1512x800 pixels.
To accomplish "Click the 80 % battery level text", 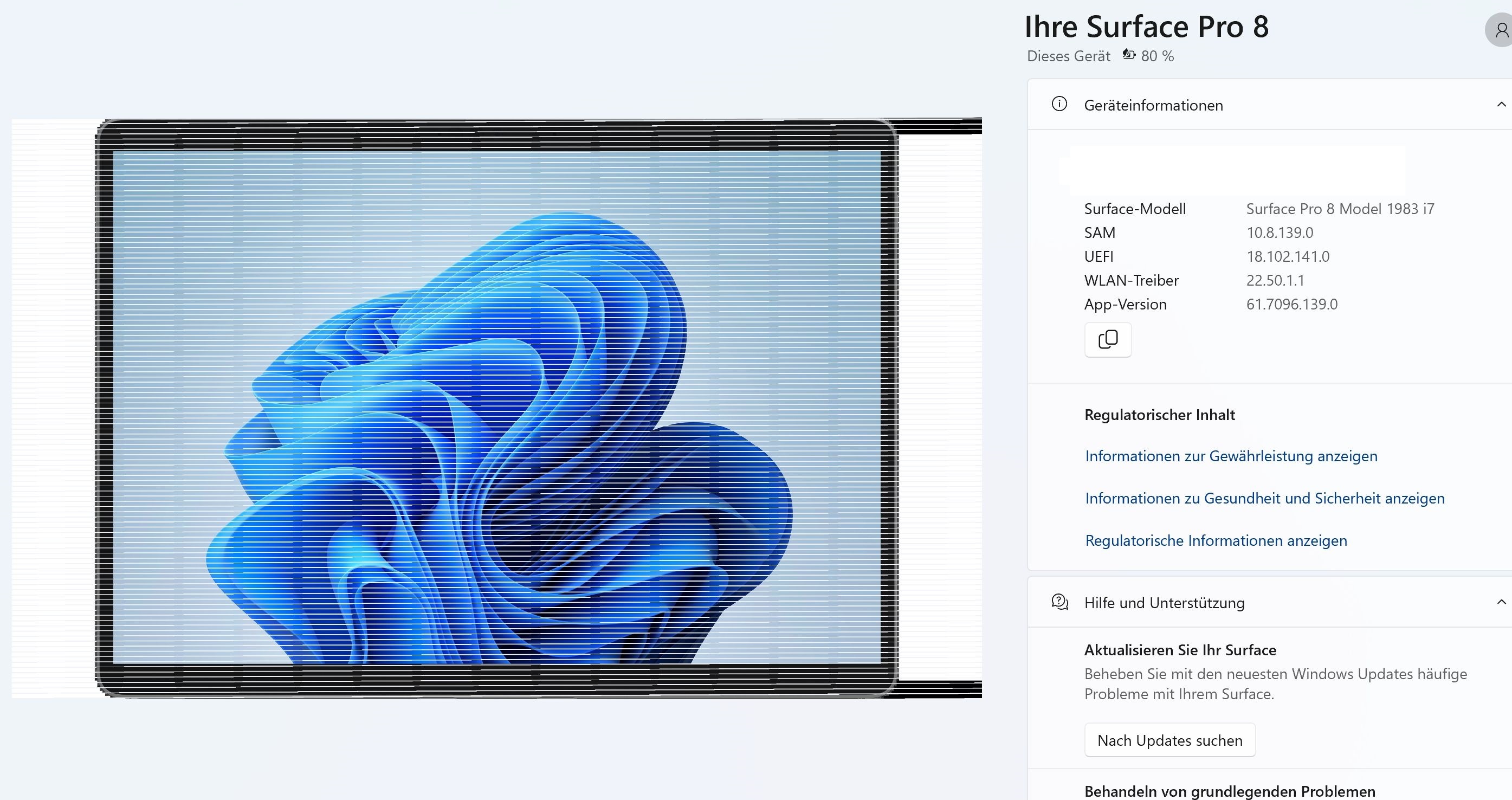I will click(x=1158, y=56).
